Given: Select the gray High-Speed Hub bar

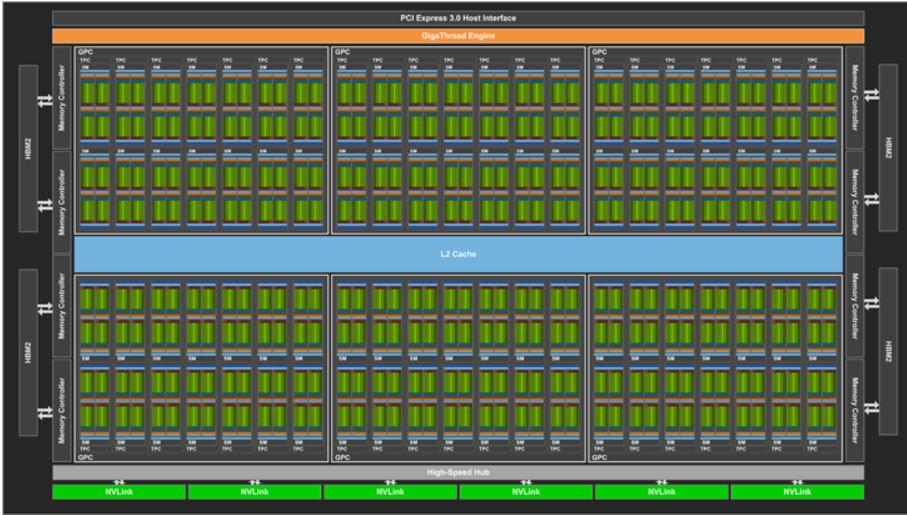Looking at the screenshot, I should click(x=458, y=471).
